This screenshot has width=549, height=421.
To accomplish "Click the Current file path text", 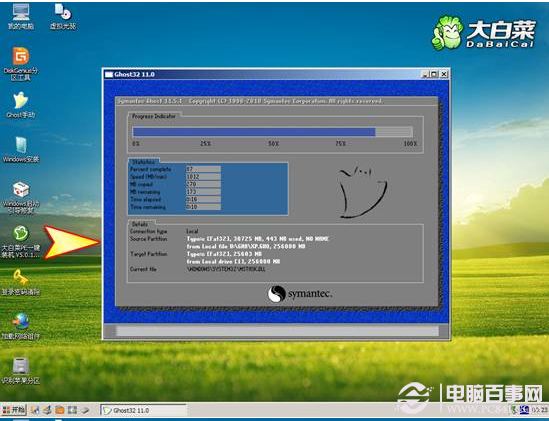I will click(x=226, y=269).
